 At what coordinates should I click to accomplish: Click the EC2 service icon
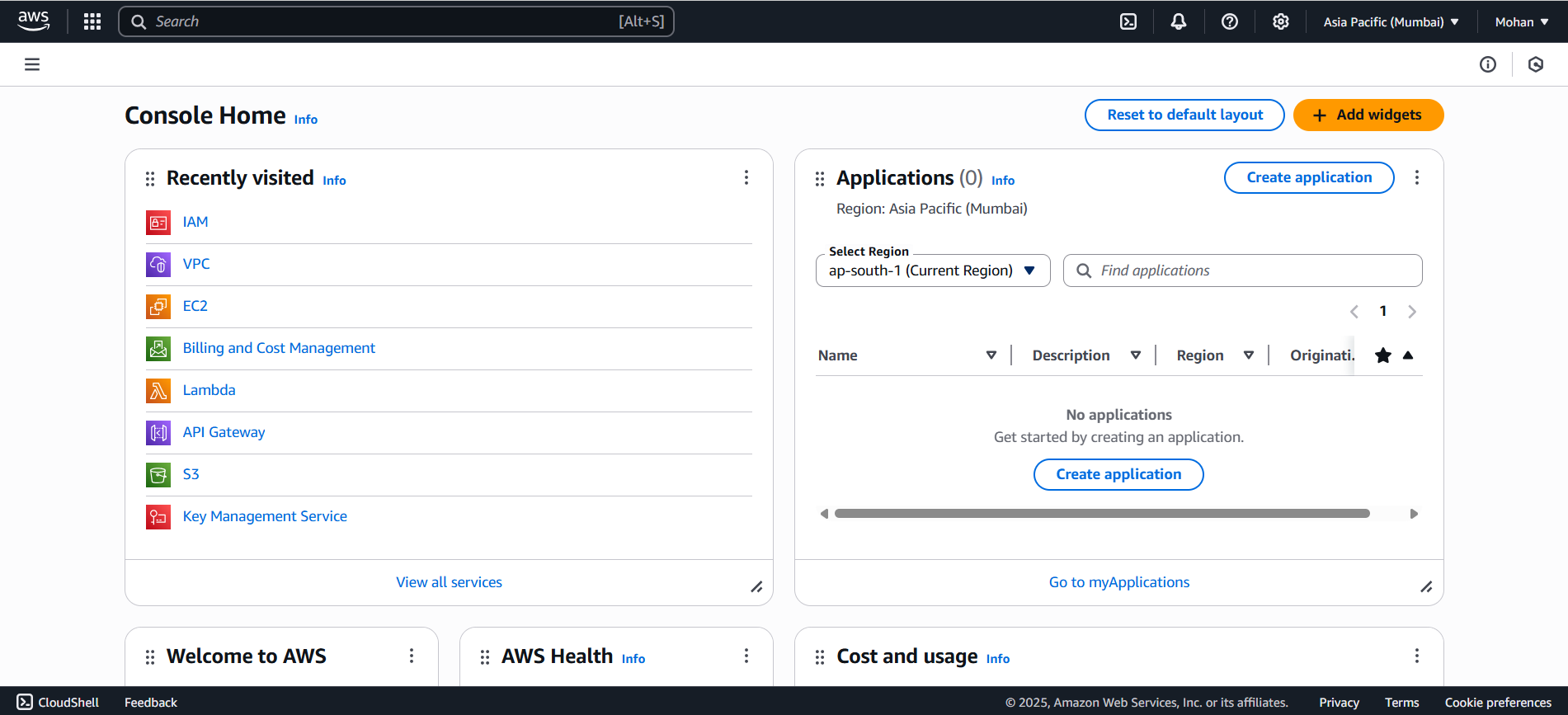[158, 307]
